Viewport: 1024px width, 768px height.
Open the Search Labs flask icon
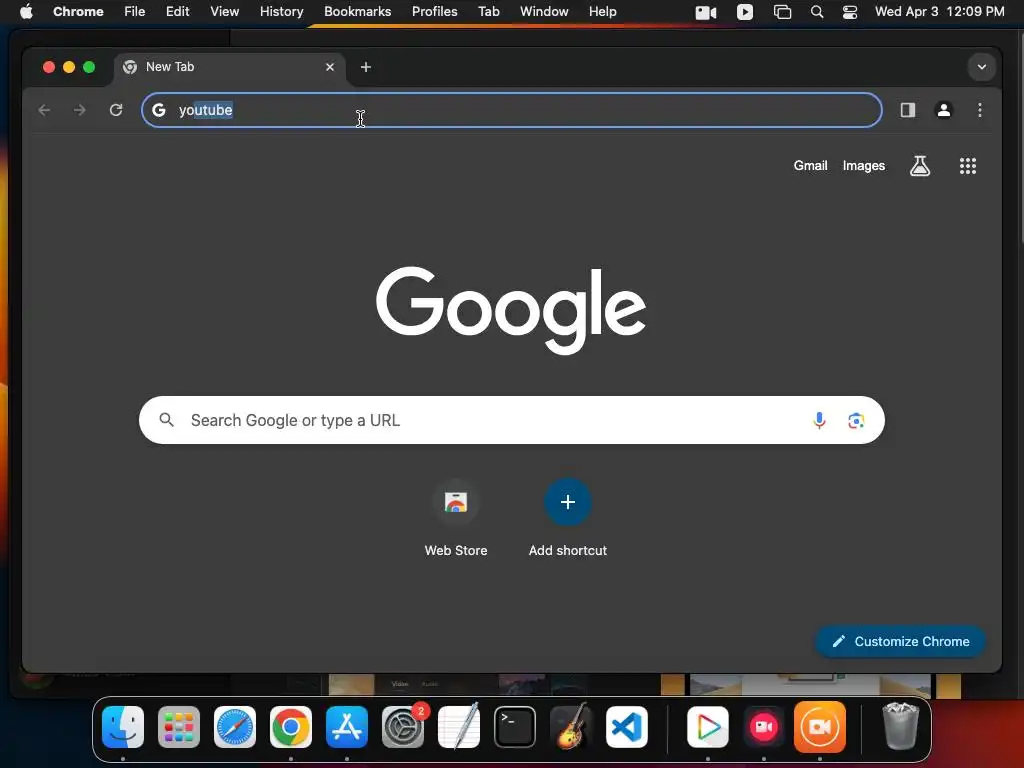(x=920, y=166)
